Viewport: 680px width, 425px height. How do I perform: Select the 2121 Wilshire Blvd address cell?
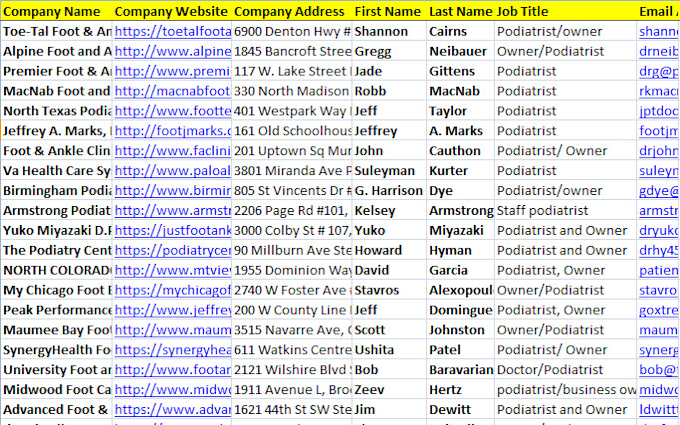tap(292, 369)
